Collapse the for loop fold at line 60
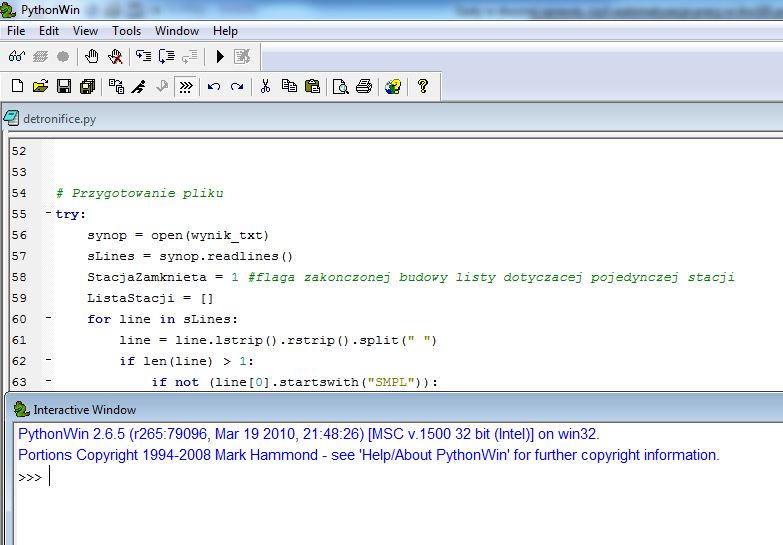This screenshot has height=545, width=783. tap(48, 318)
